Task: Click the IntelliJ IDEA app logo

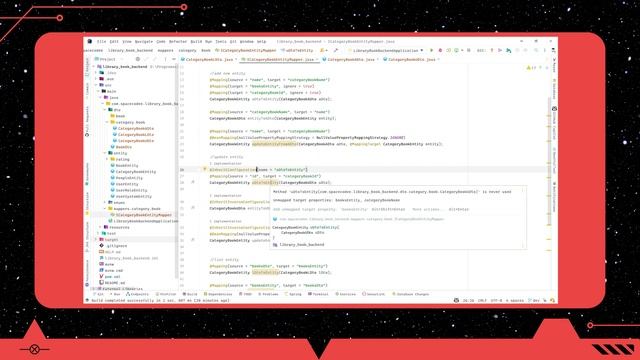Action: (x=90, y=41)
